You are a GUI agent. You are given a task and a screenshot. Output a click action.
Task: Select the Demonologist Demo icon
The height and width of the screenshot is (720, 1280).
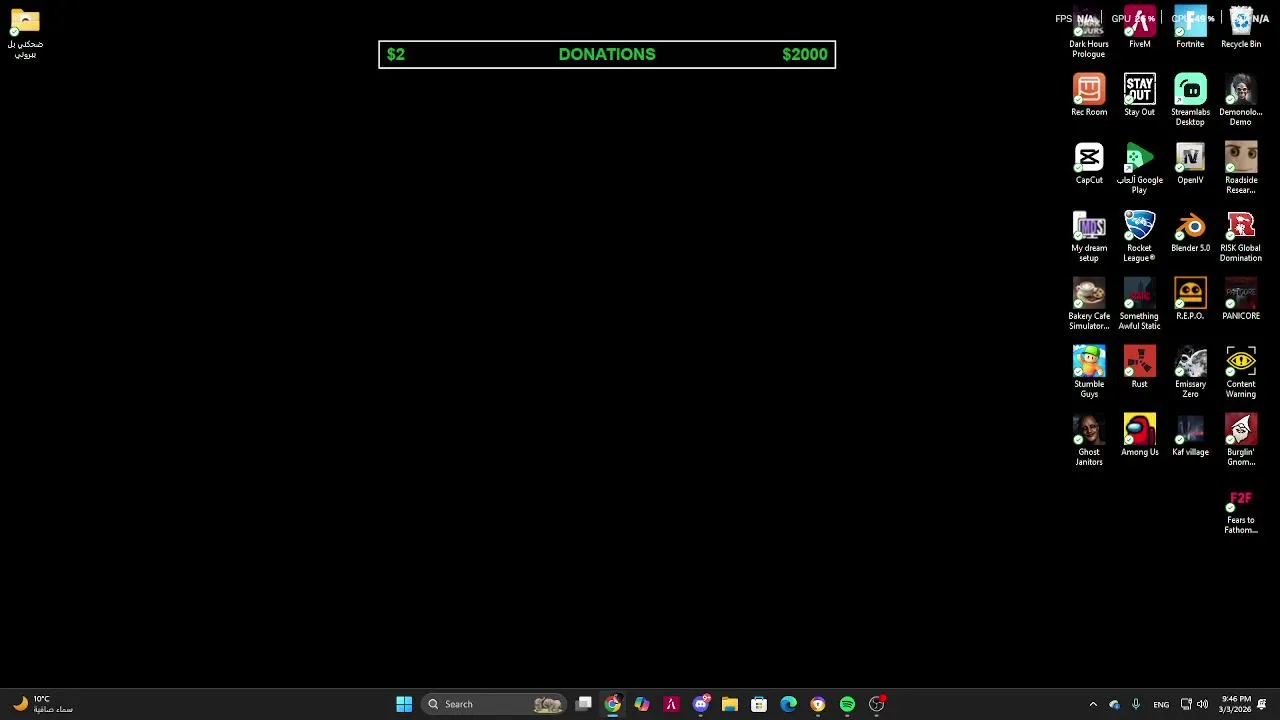click(1241, 100)
